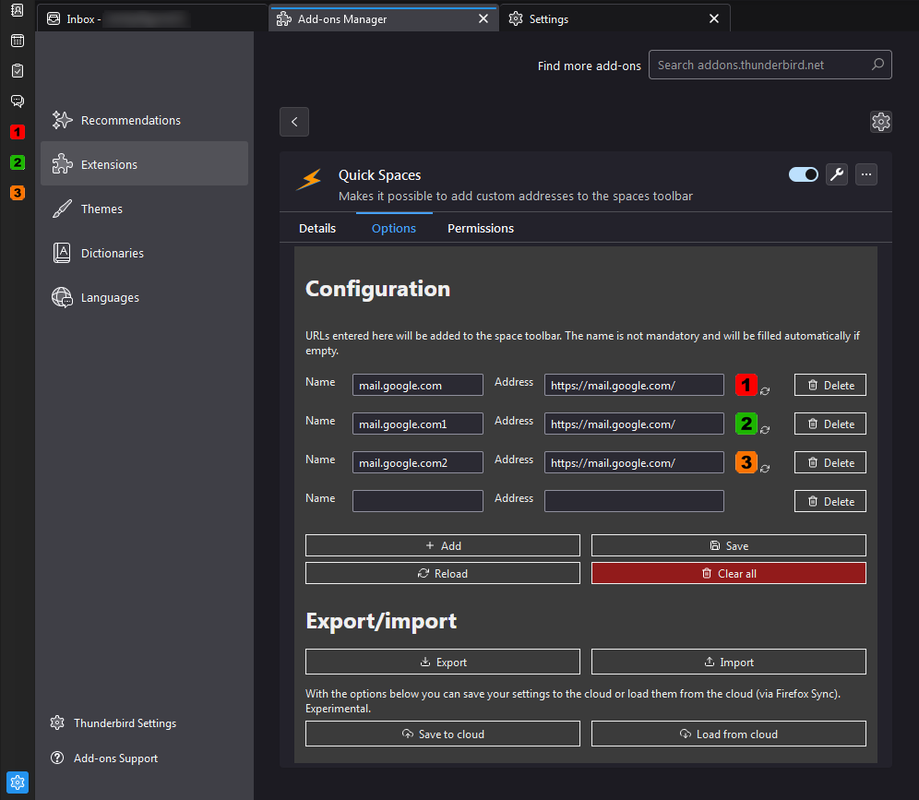919x800 pixels.
Task: Delete the empty last entry row
Action: tap(830, 501)
